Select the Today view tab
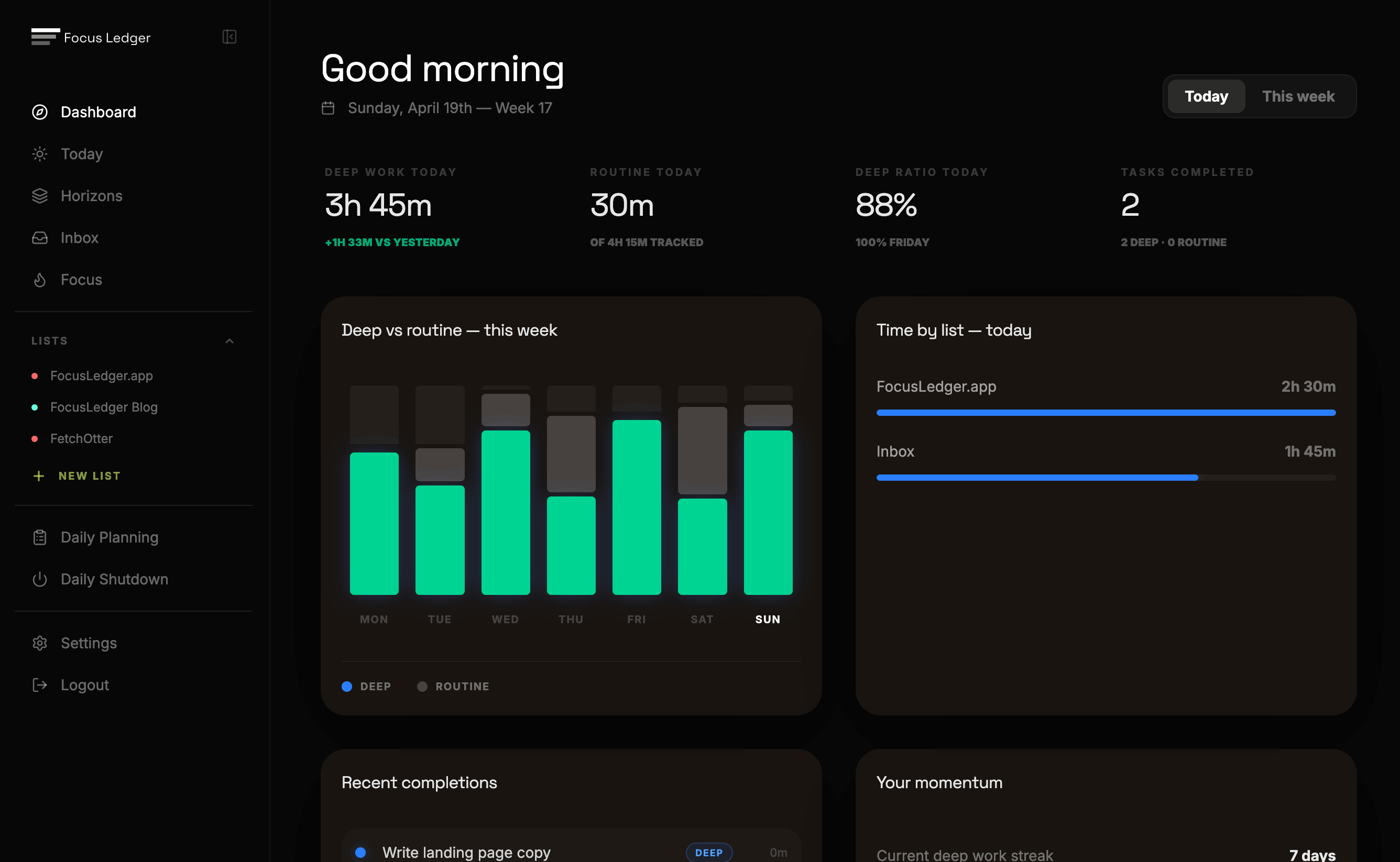This screenshot has height=862, width=1400. click(1205, 96)
